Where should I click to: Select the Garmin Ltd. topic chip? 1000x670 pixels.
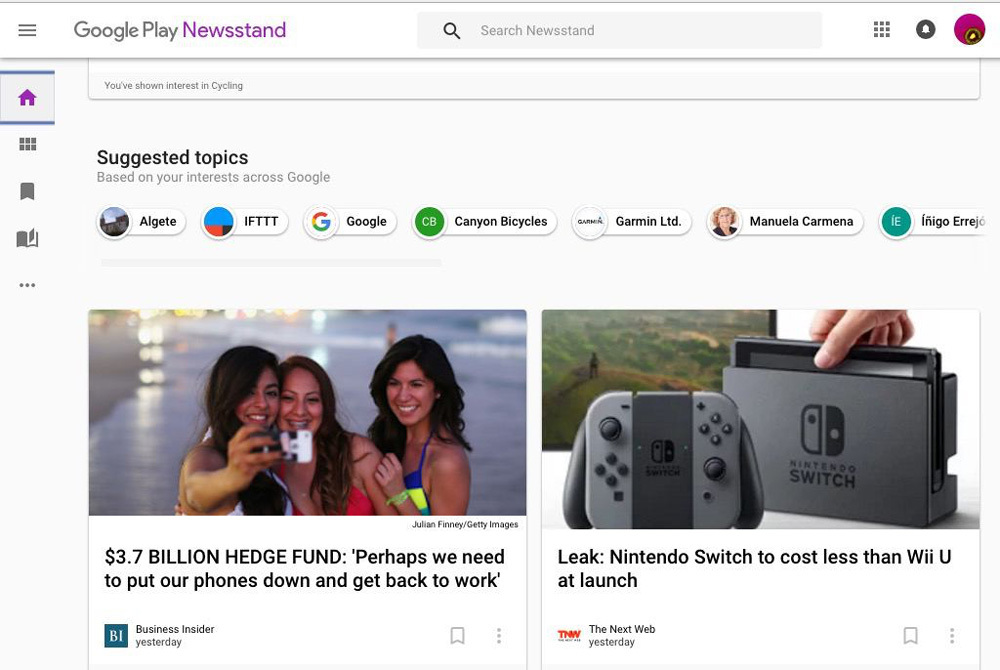(632, 222)
